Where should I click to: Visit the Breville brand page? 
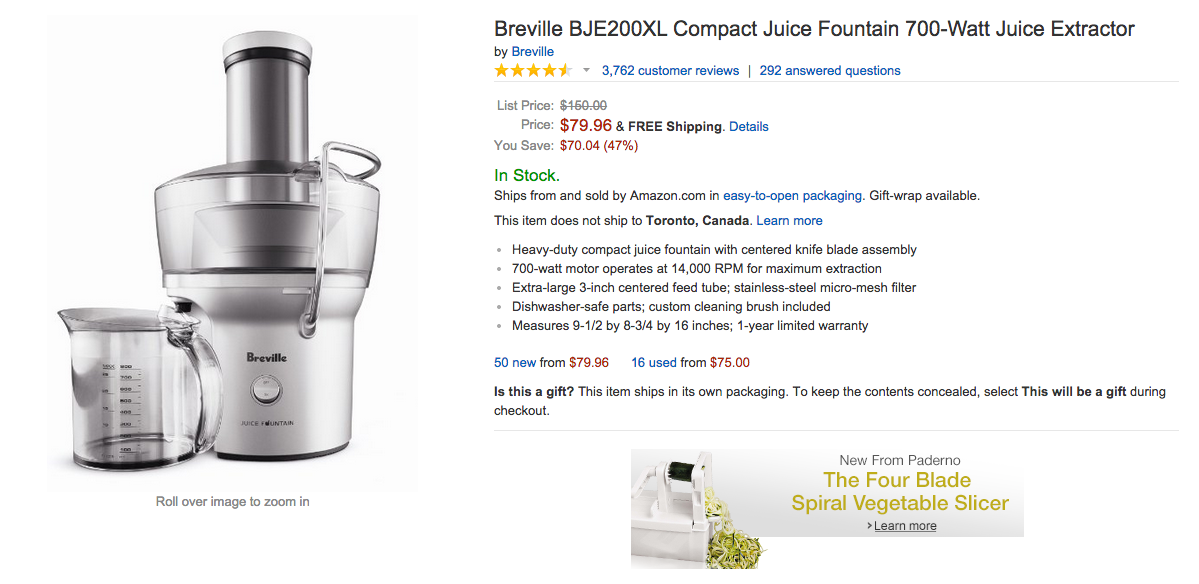(532, 51)
